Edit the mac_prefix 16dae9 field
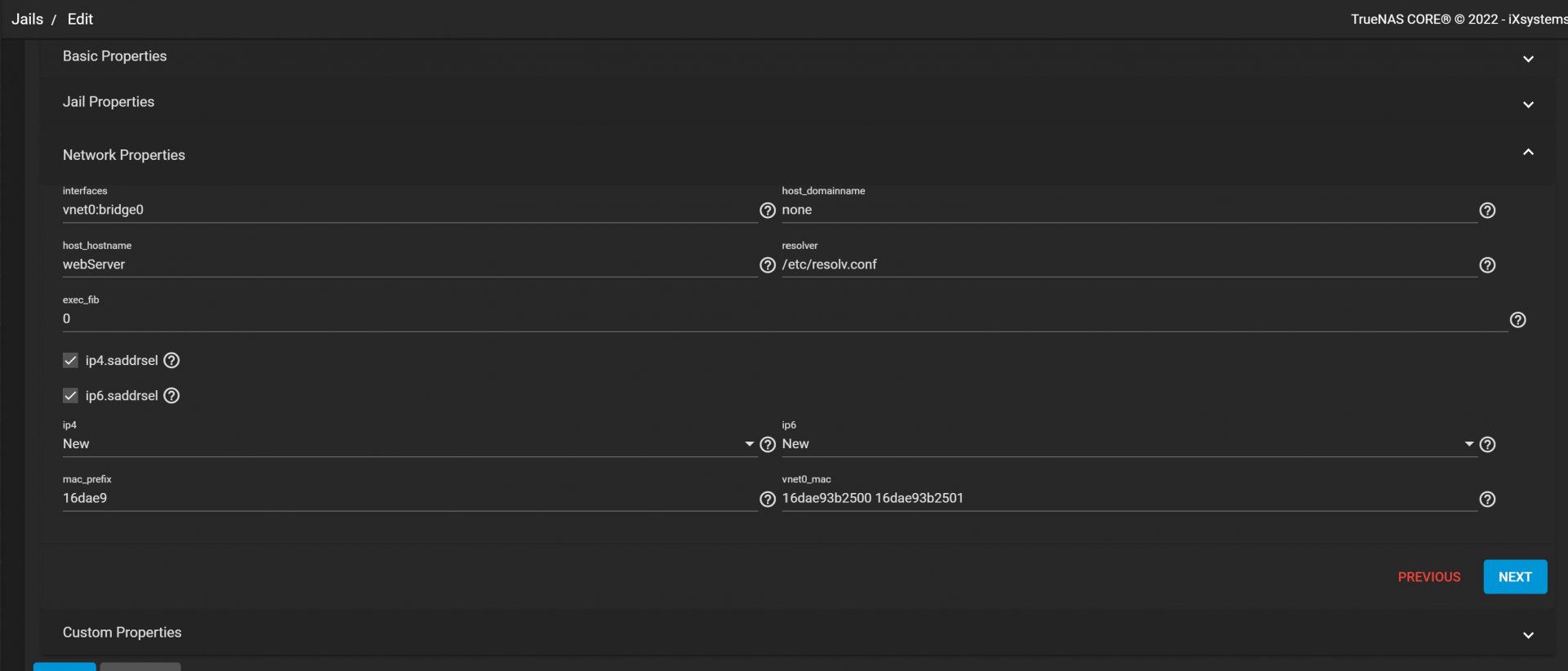This screenshot has width=1568, height=671. tap(409, 498)
